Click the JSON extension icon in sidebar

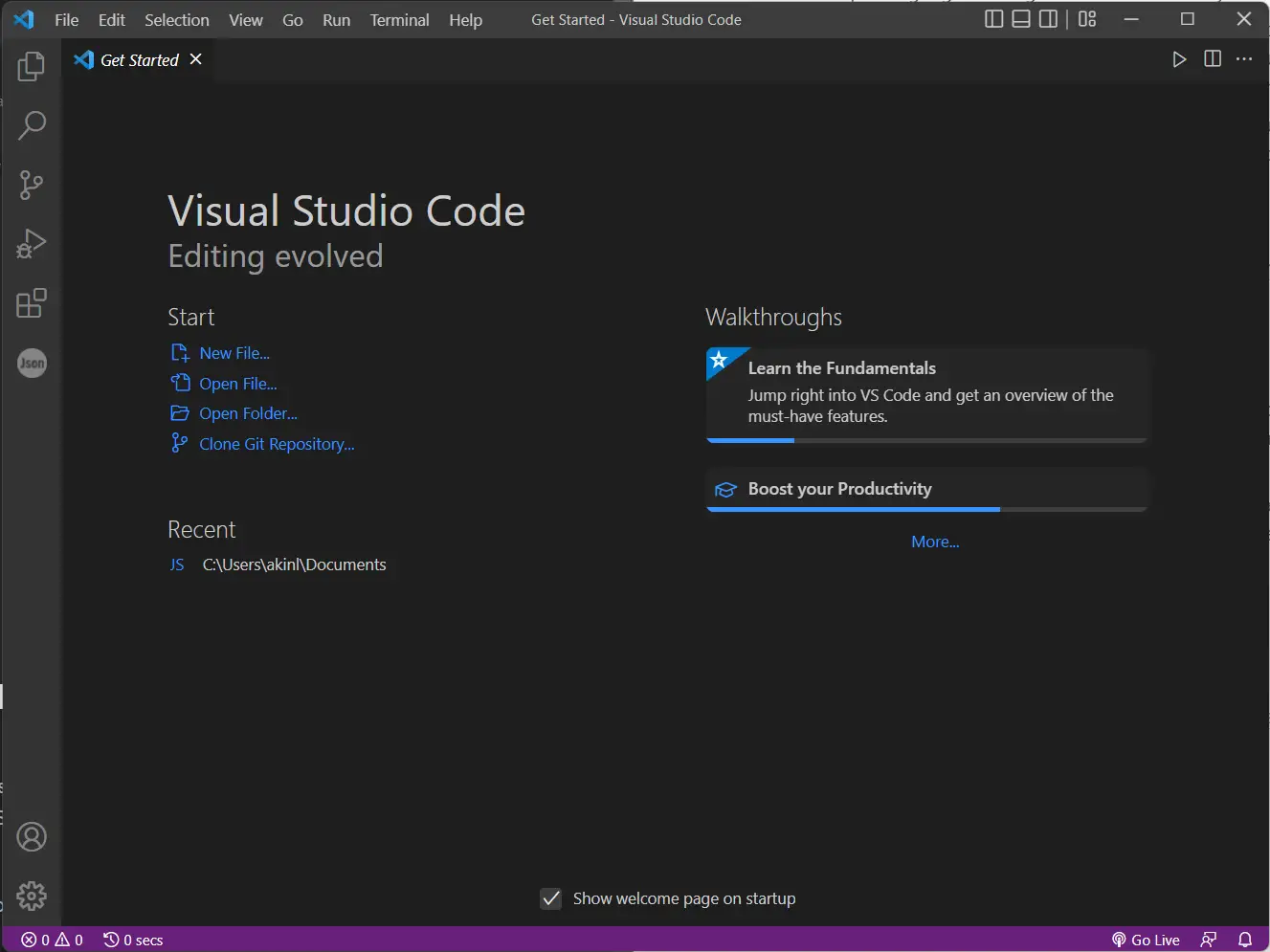click(32, 363)
